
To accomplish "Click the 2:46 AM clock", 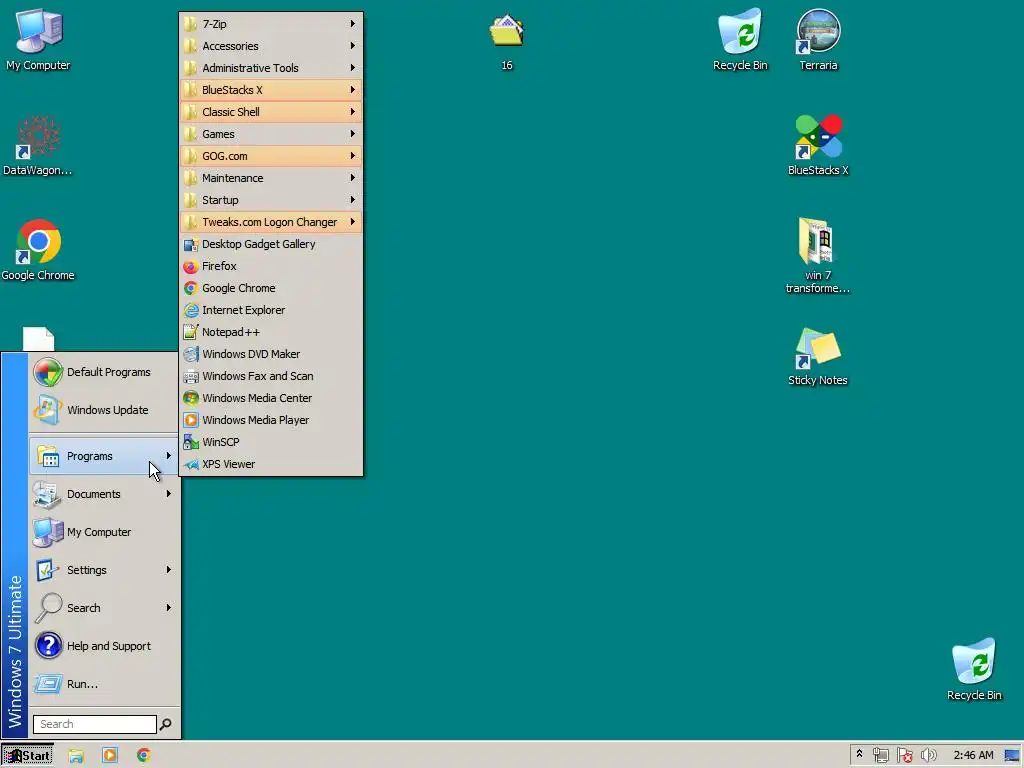I will (x=973, y=756).
